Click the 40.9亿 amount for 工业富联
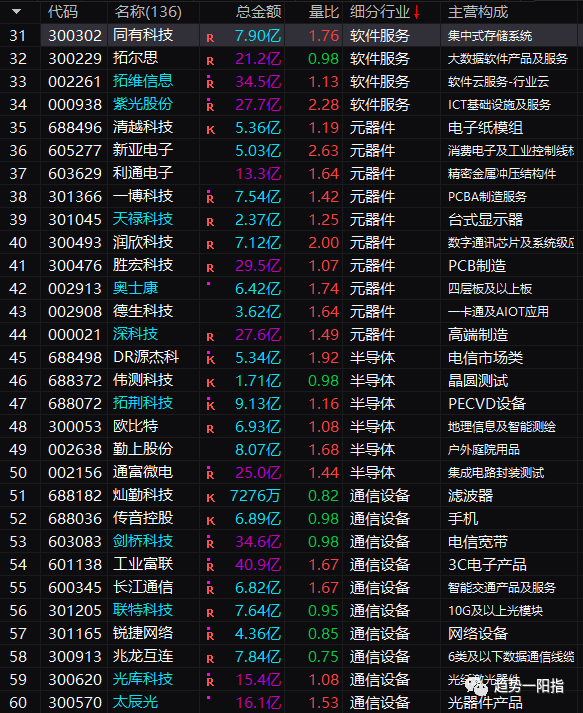 (x=258, y=564)
